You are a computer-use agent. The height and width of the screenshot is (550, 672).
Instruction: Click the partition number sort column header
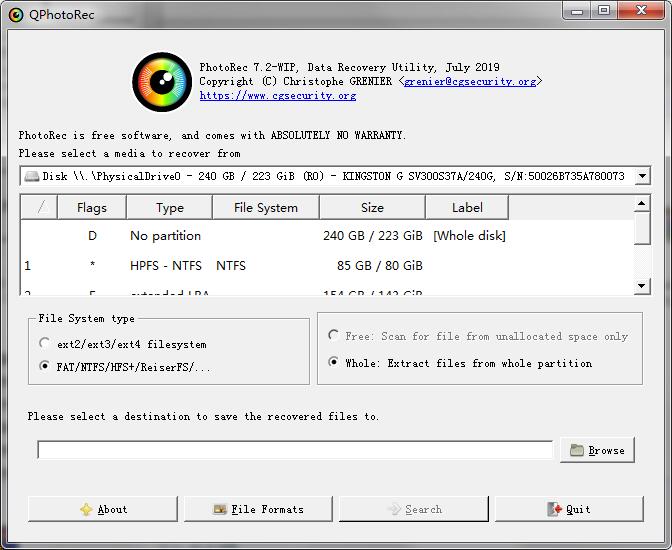[x=39, y=207]
